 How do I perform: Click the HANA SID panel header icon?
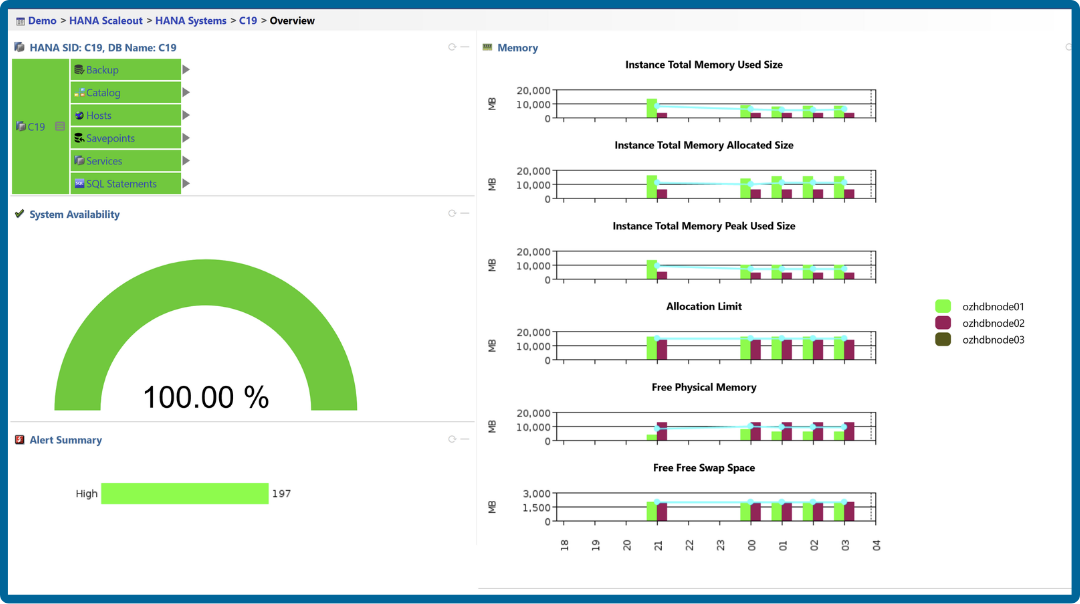click(19, 48)
